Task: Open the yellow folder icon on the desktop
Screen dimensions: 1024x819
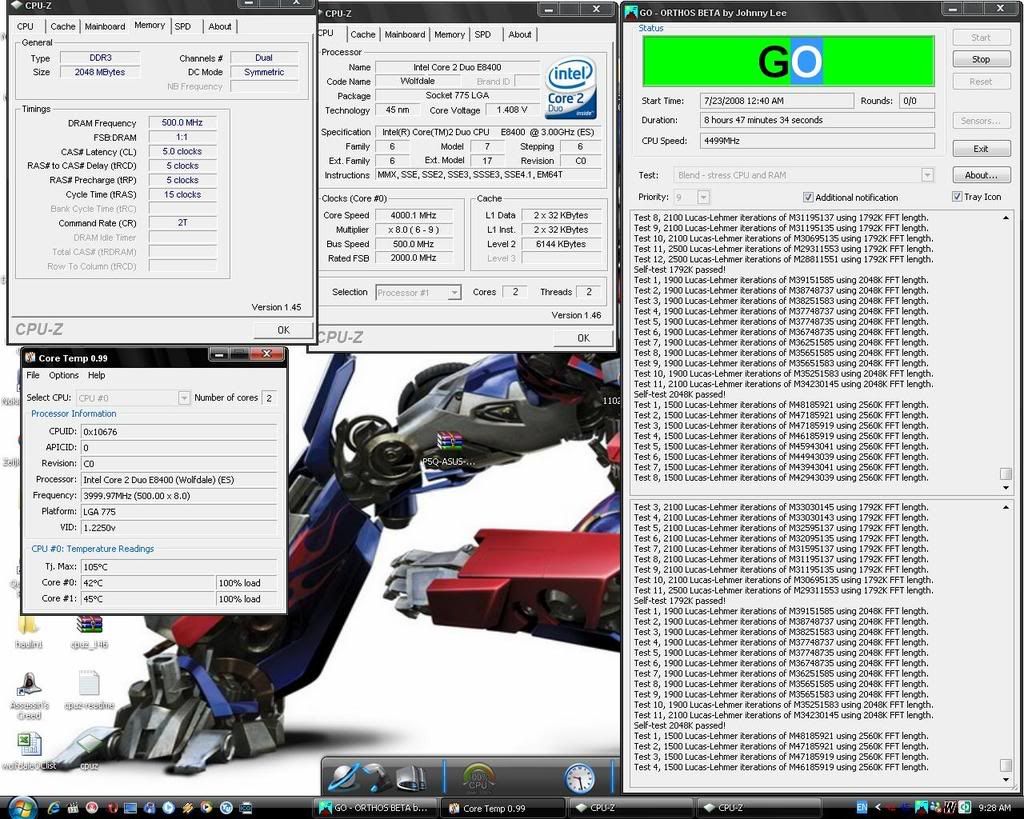Action: click(28, 625)
